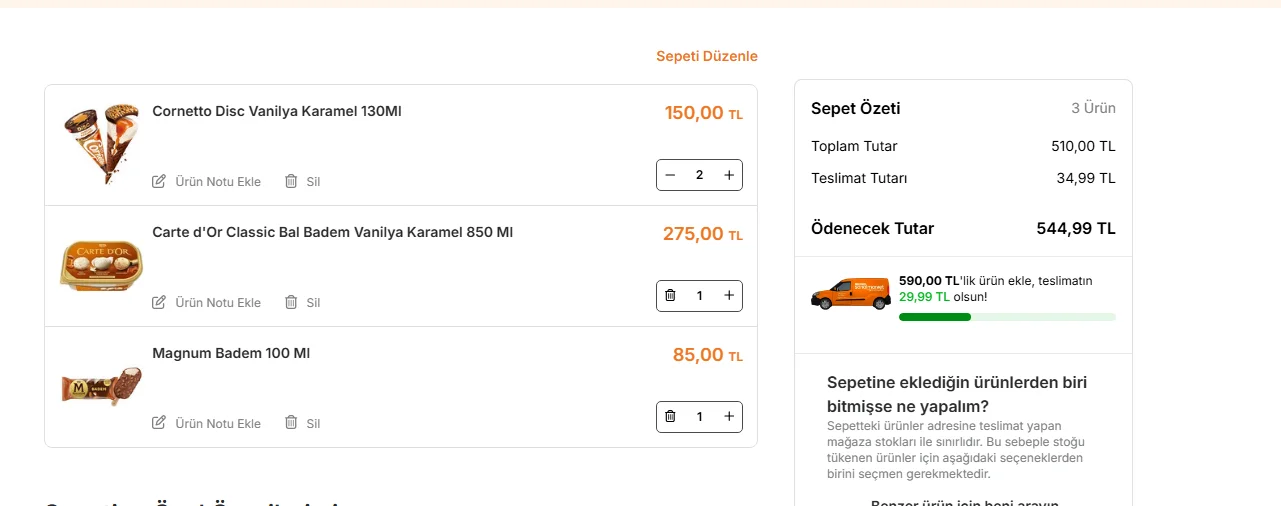Open Carte d'Or Classic product title
This screenshot has height=506, width=1281.
332,232
